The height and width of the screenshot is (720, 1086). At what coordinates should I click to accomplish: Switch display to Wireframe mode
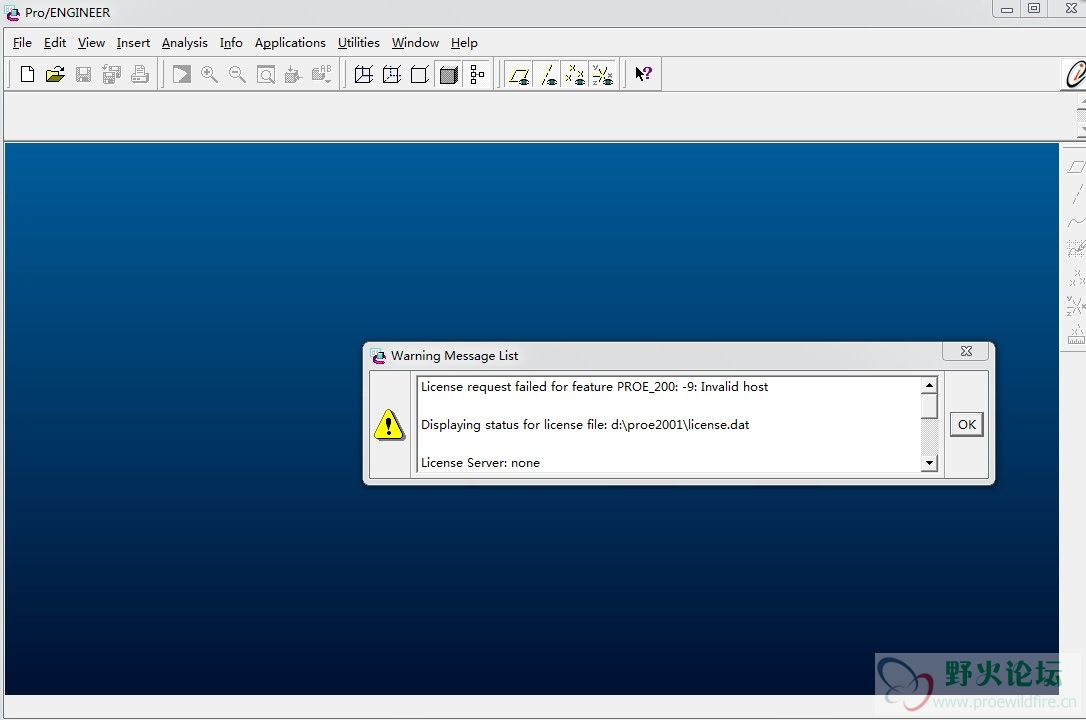tap(364, 74)
